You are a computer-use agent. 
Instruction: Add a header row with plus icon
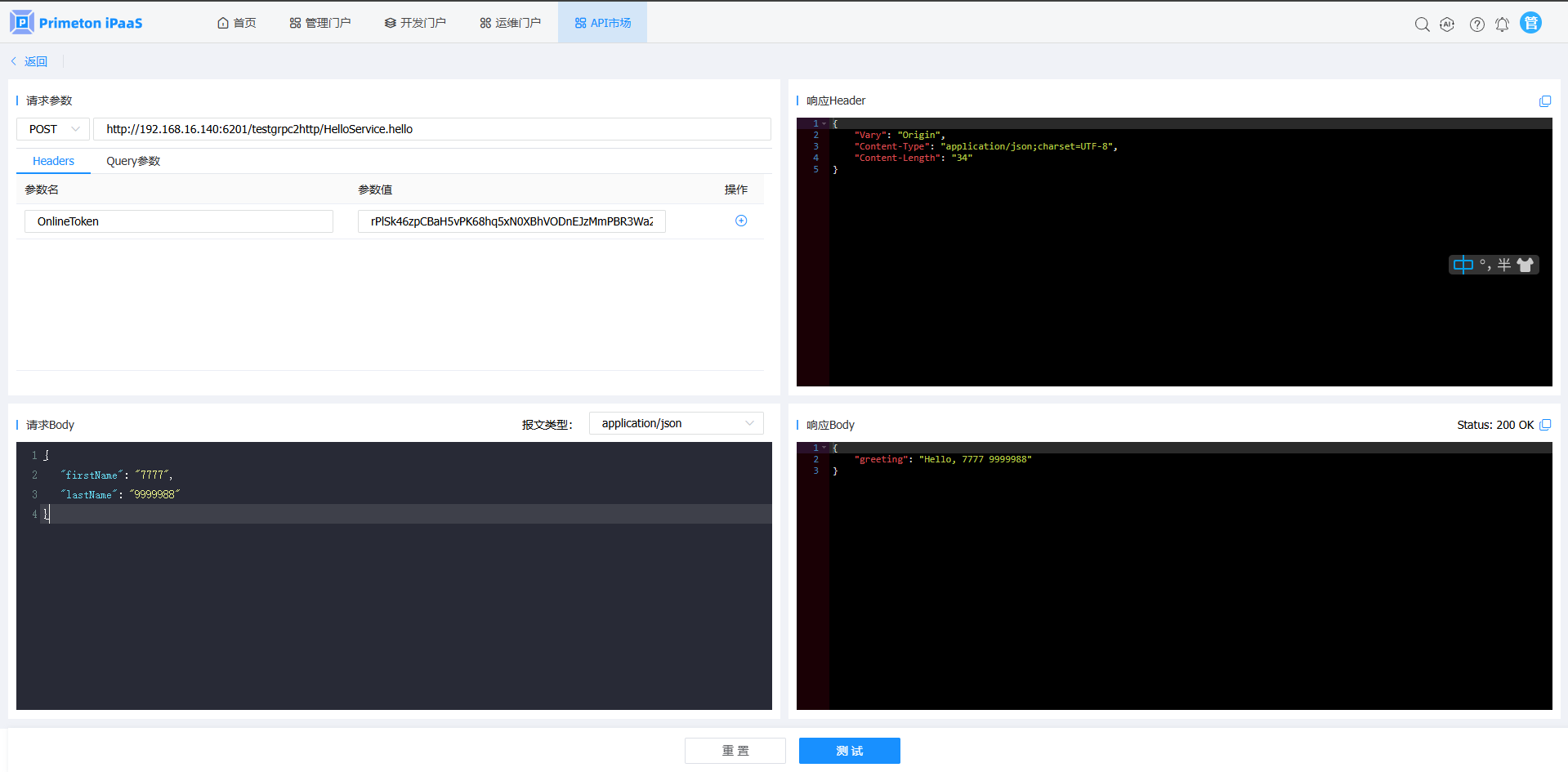740,221
